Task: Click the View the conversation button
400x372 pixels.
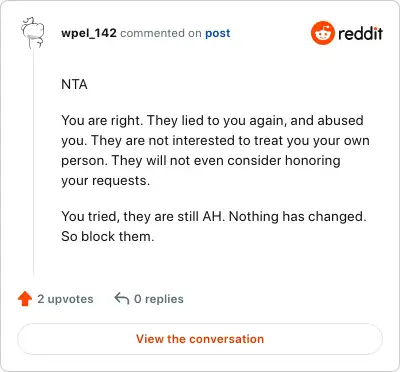Action: pos(200,339)
